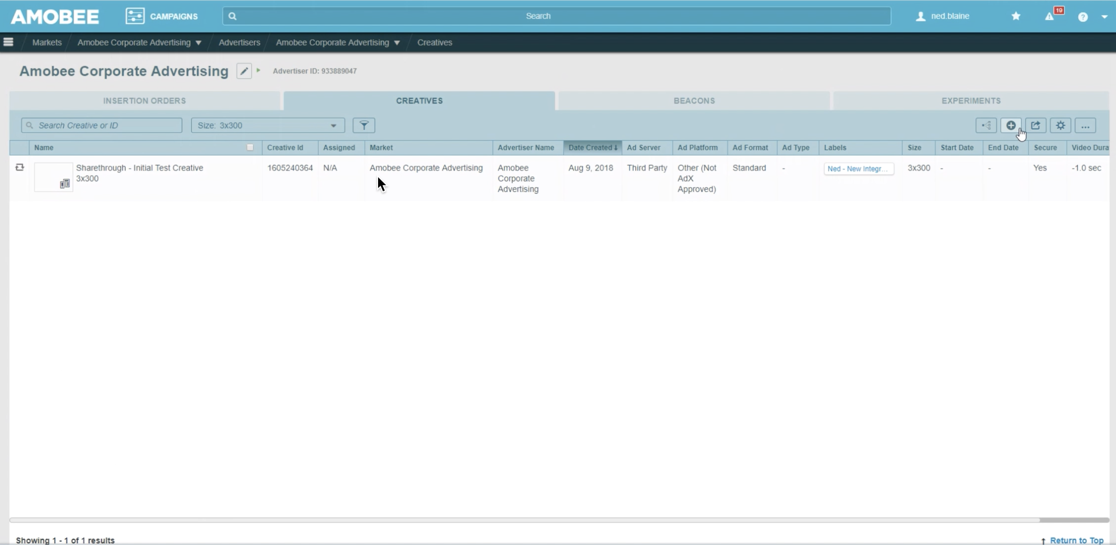Open the favorites star icon

1016,16
